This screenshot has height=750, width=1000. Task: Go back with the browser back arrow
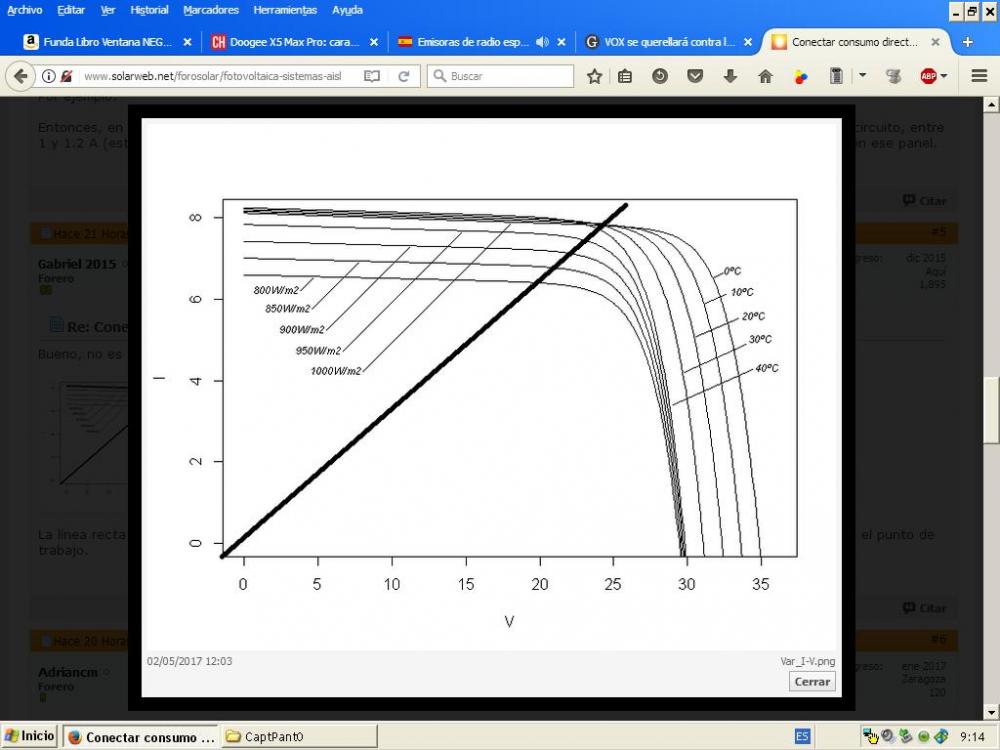pyautogui.click(x=20, y=76)
